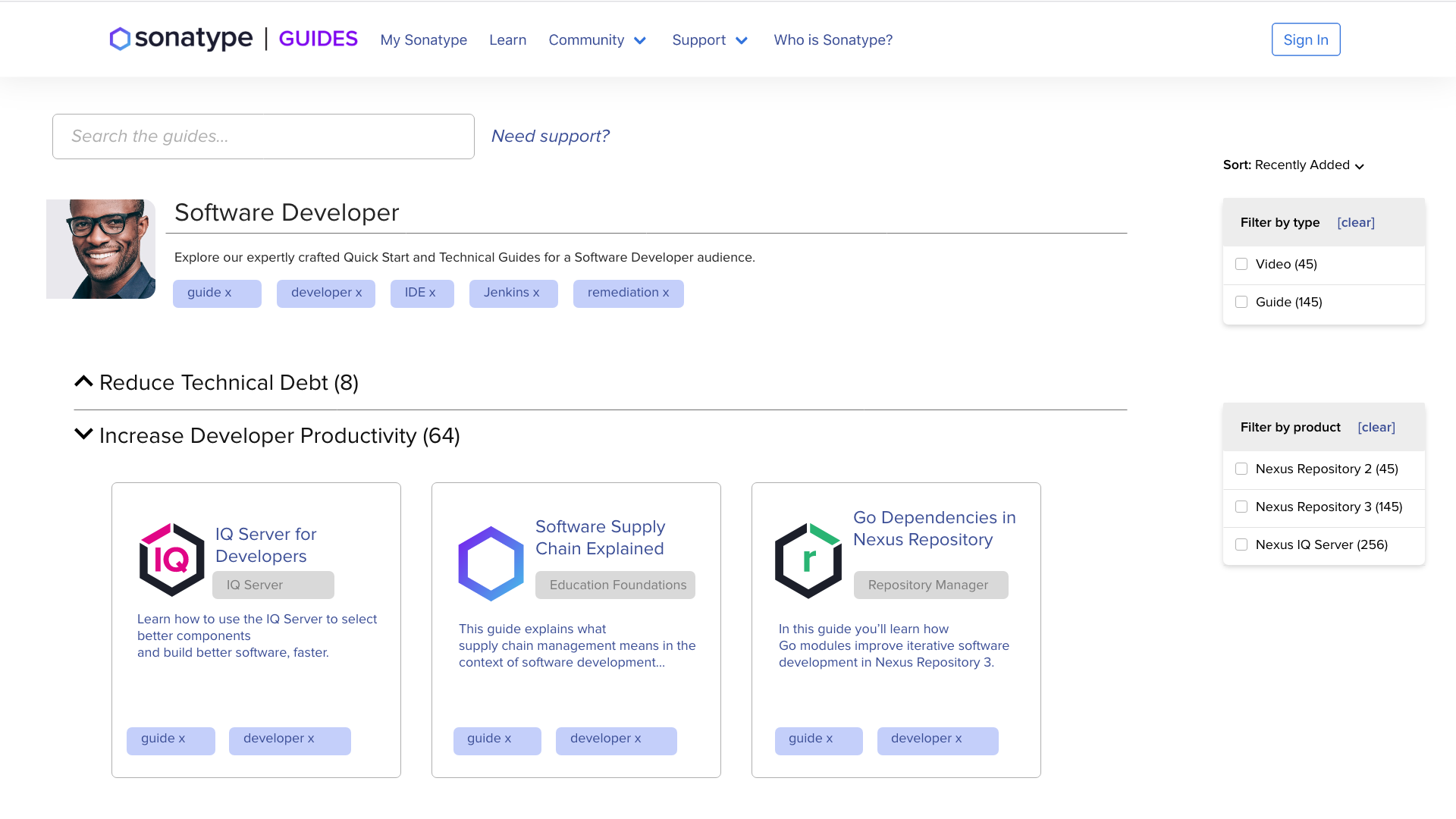Click the Software Developer profile photo
1456x819 pixels.
point(101,249)
